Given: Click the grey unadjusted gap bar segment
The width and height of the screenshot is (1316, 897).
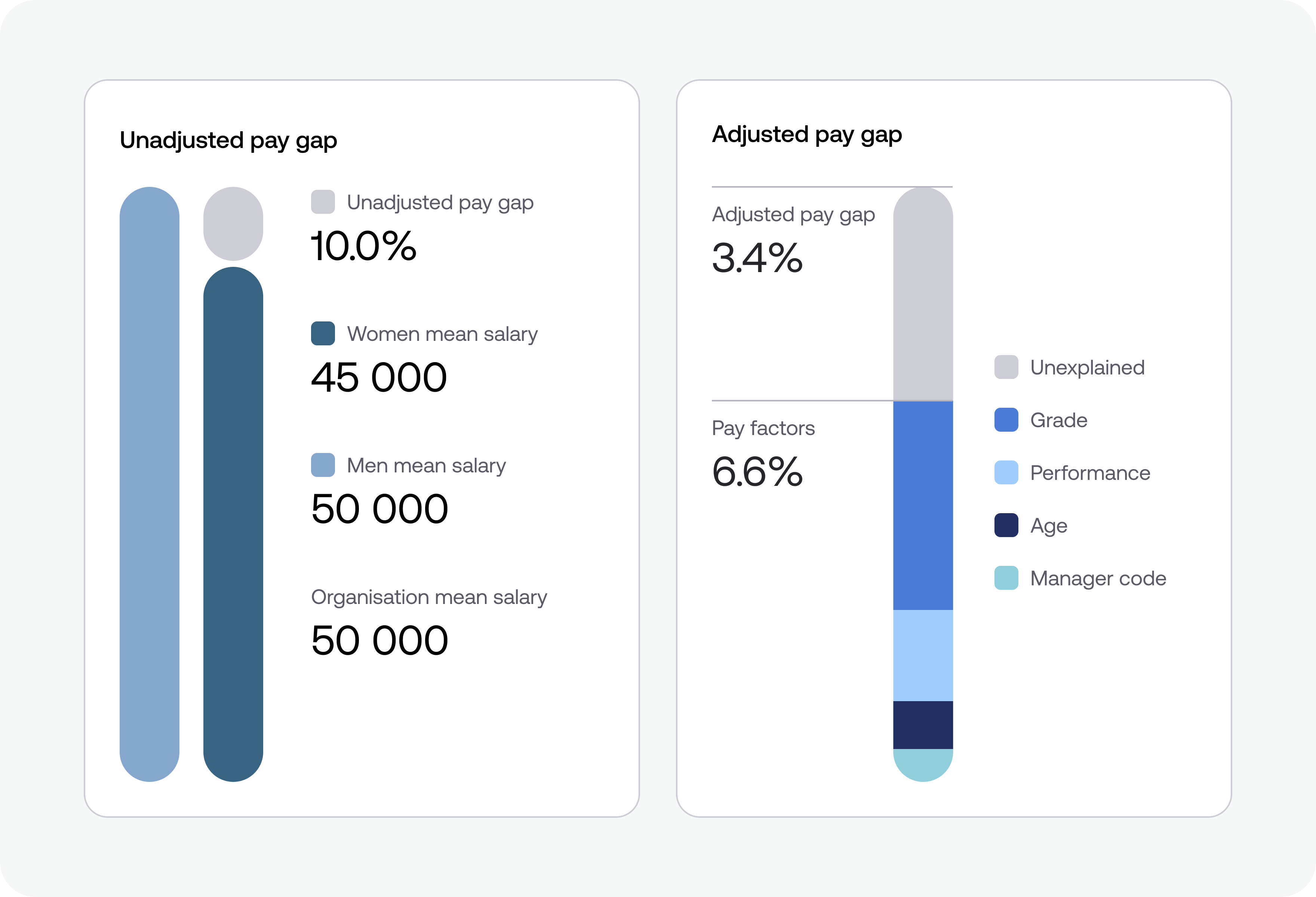Looking at the screenshot, I should [x=233, y=224].
